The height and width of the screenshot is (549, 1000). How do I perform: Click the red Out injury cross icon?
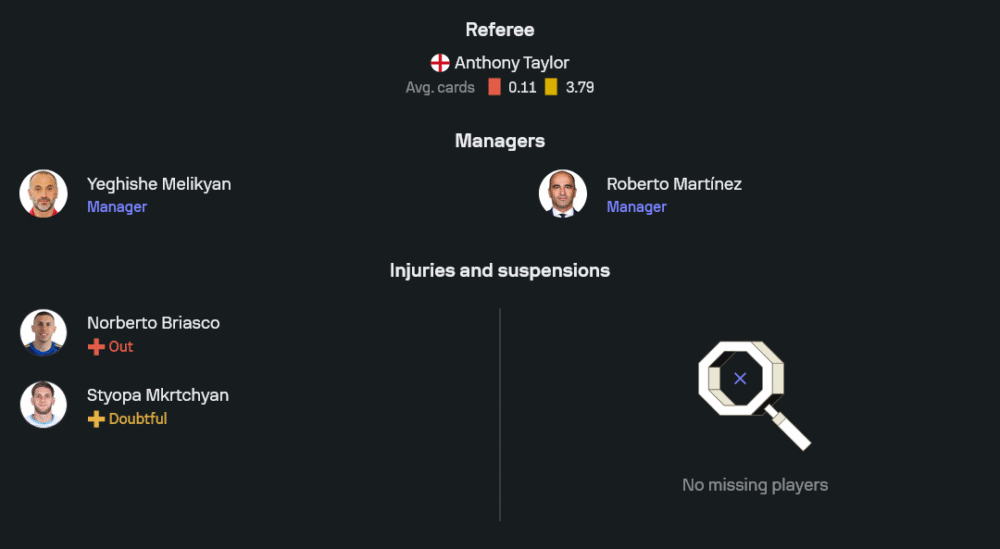pos(96,347)
